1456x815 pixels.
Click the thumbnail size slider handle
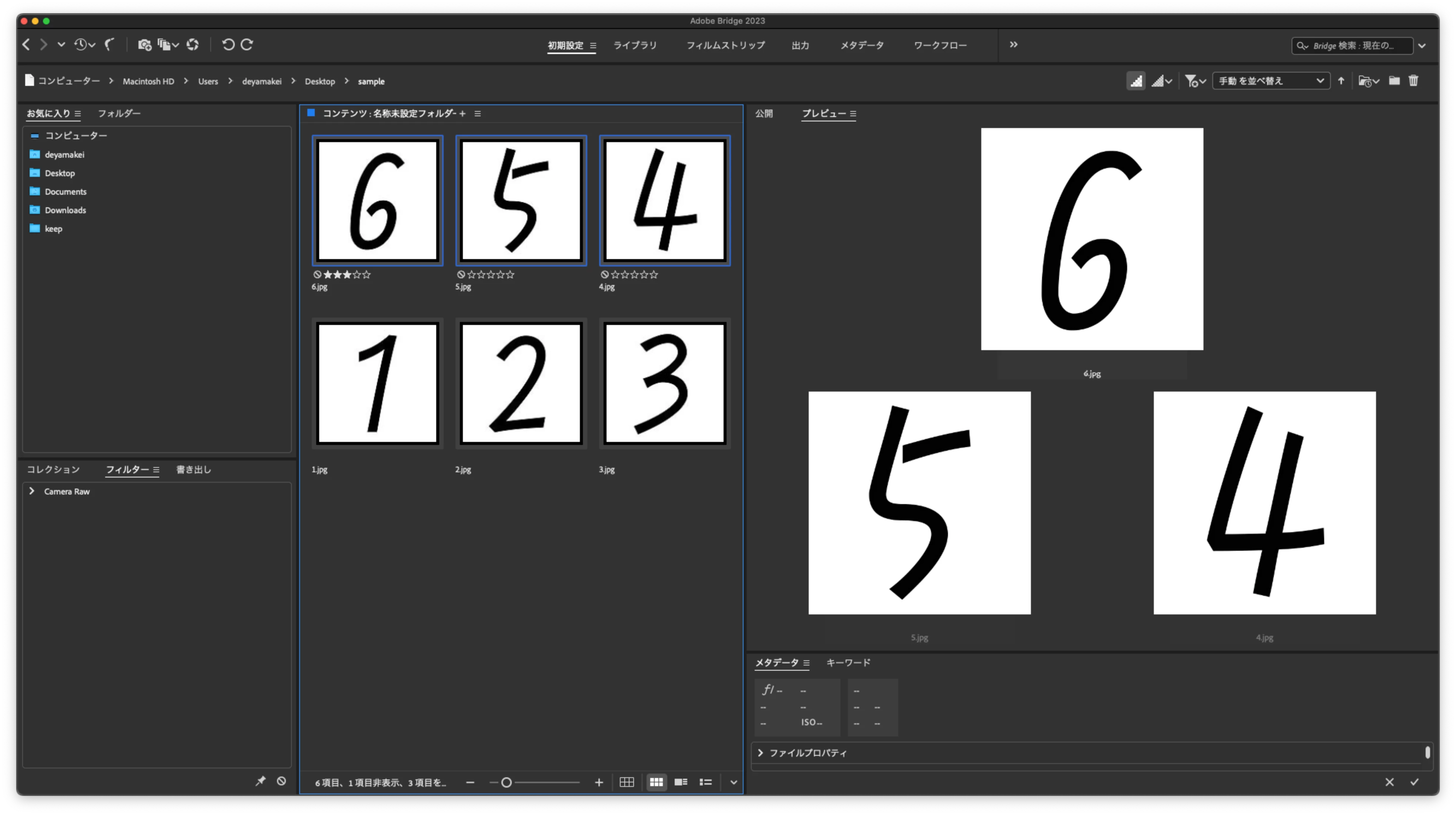507,782
